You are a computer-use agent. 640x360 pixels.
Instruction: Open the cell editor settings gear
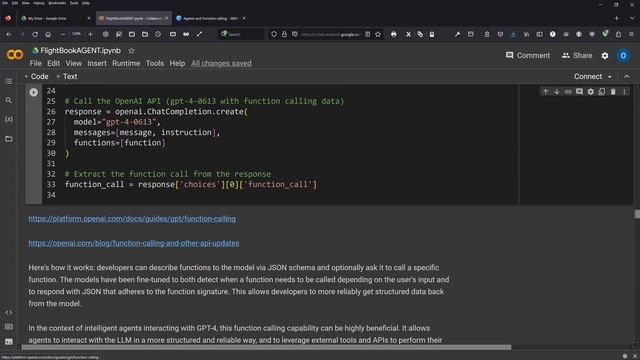pyautogui.click(x=591, y=92)
